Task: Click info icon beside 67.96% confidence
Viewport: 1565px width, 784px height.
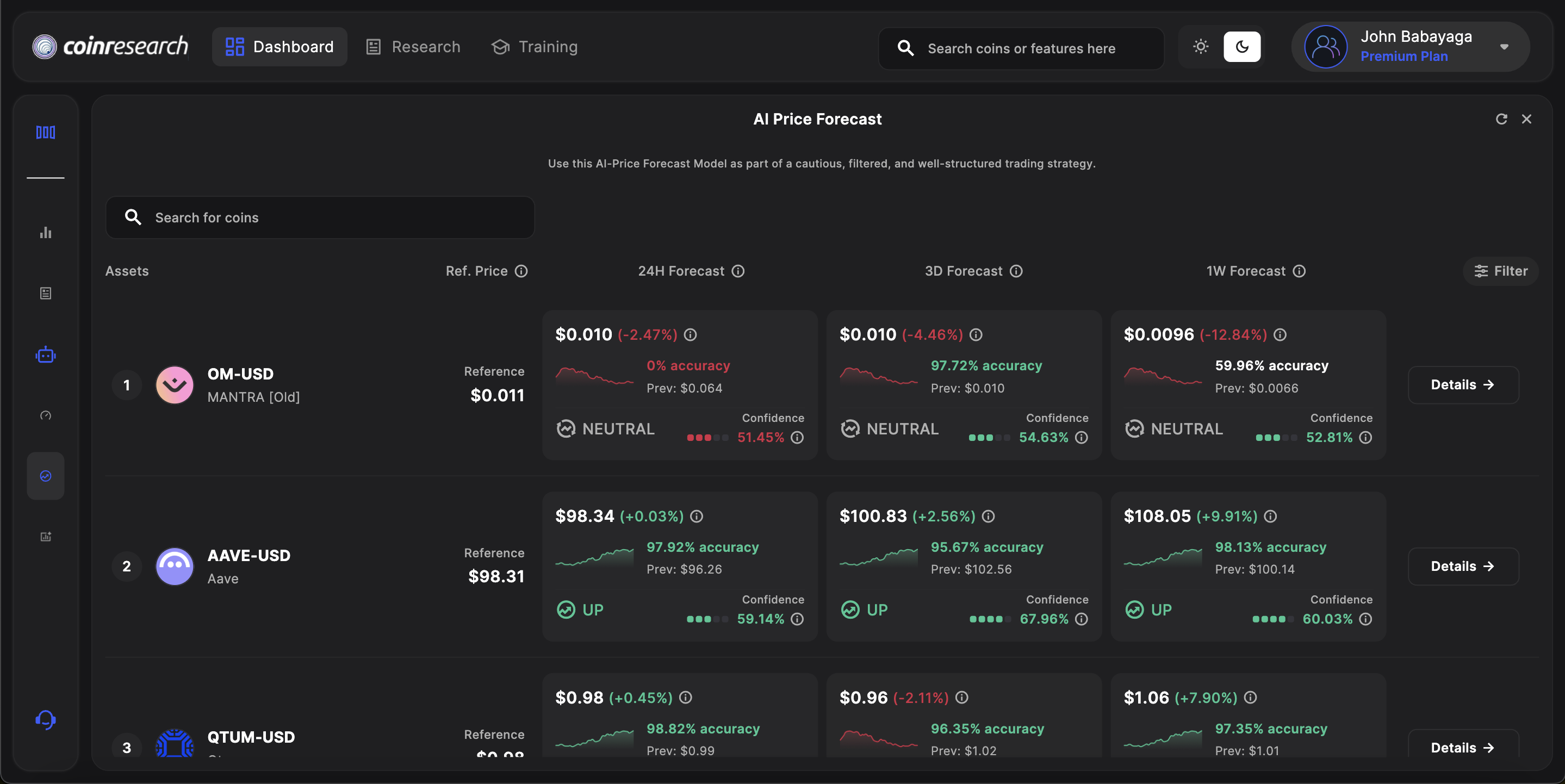Action: coord(1082,619)
